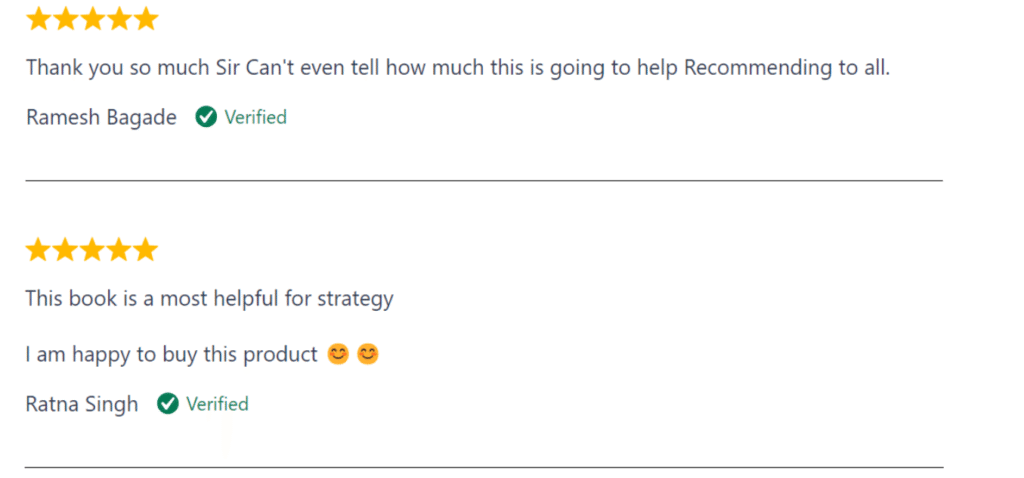This screenshot has width=1024, height=478.
Task: Click fourth star in Ratna Singh's rating
Action: tap(119, 250)
